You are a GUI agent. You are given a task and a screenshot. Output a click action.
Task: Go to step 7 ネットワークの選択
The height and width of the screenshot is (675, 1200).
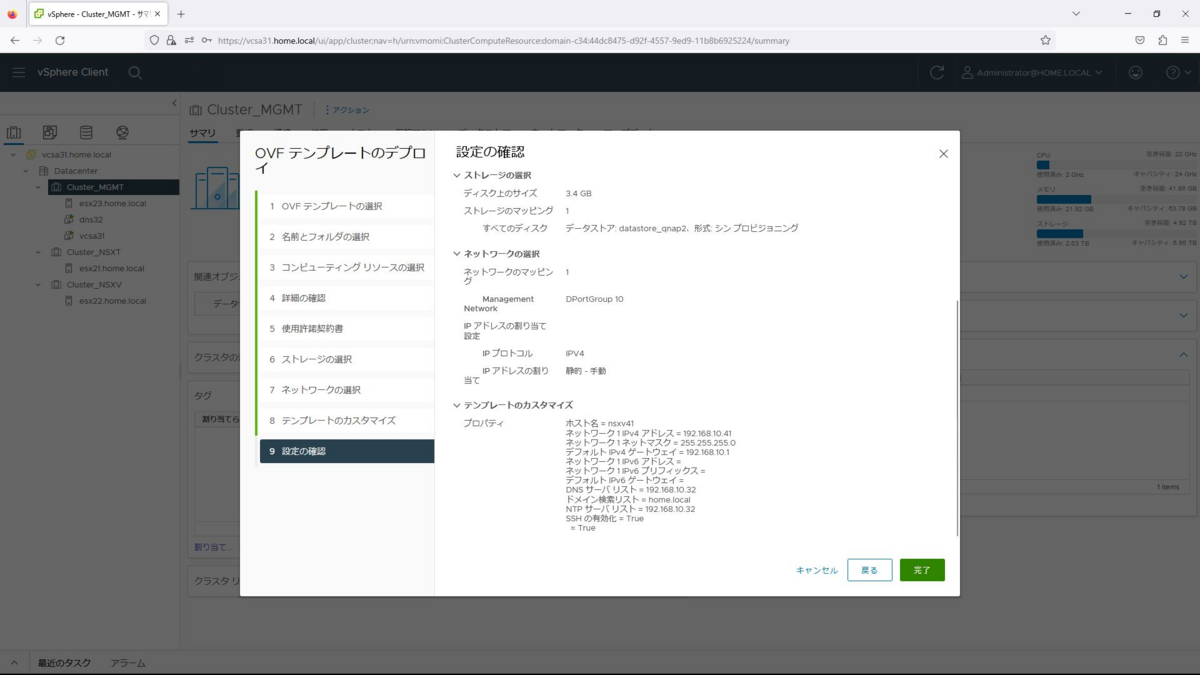[345, 390]
